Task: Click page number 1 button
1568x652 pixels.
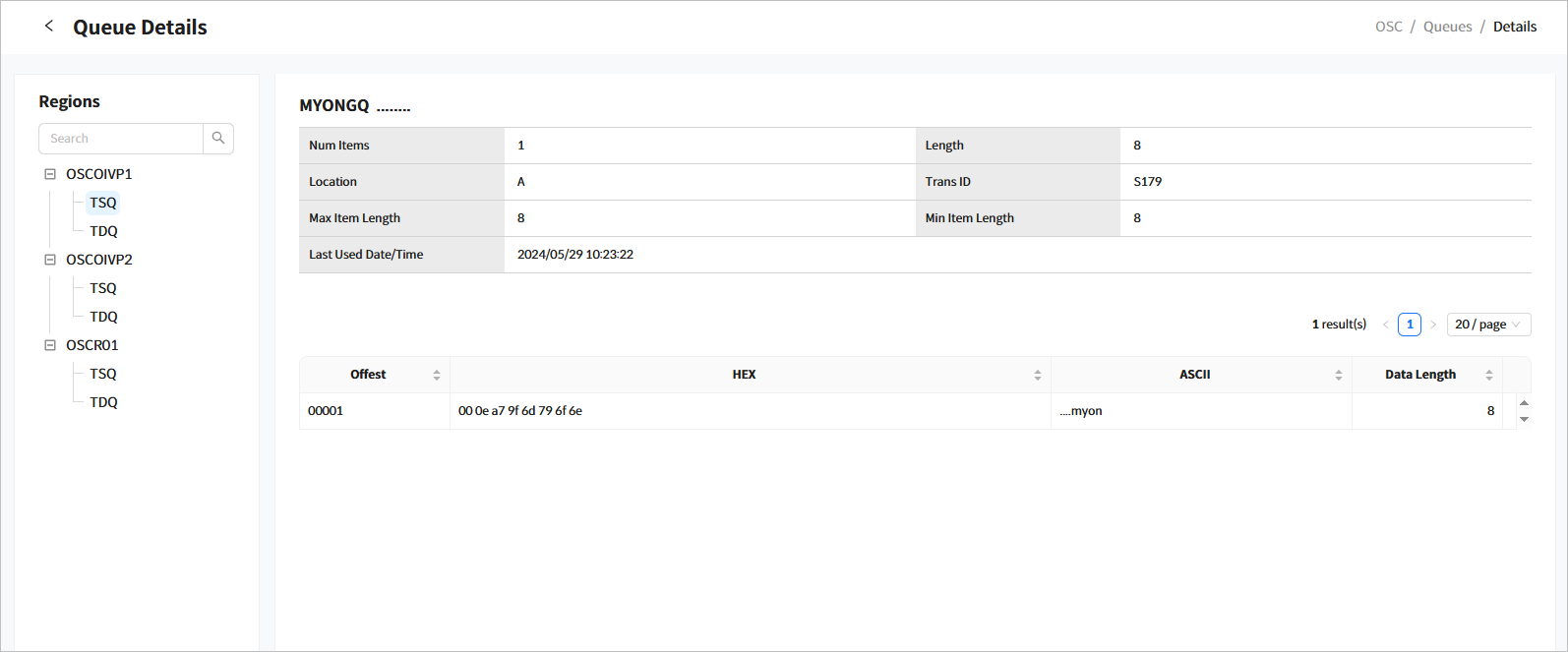Action: click(x=1410, y=325)
